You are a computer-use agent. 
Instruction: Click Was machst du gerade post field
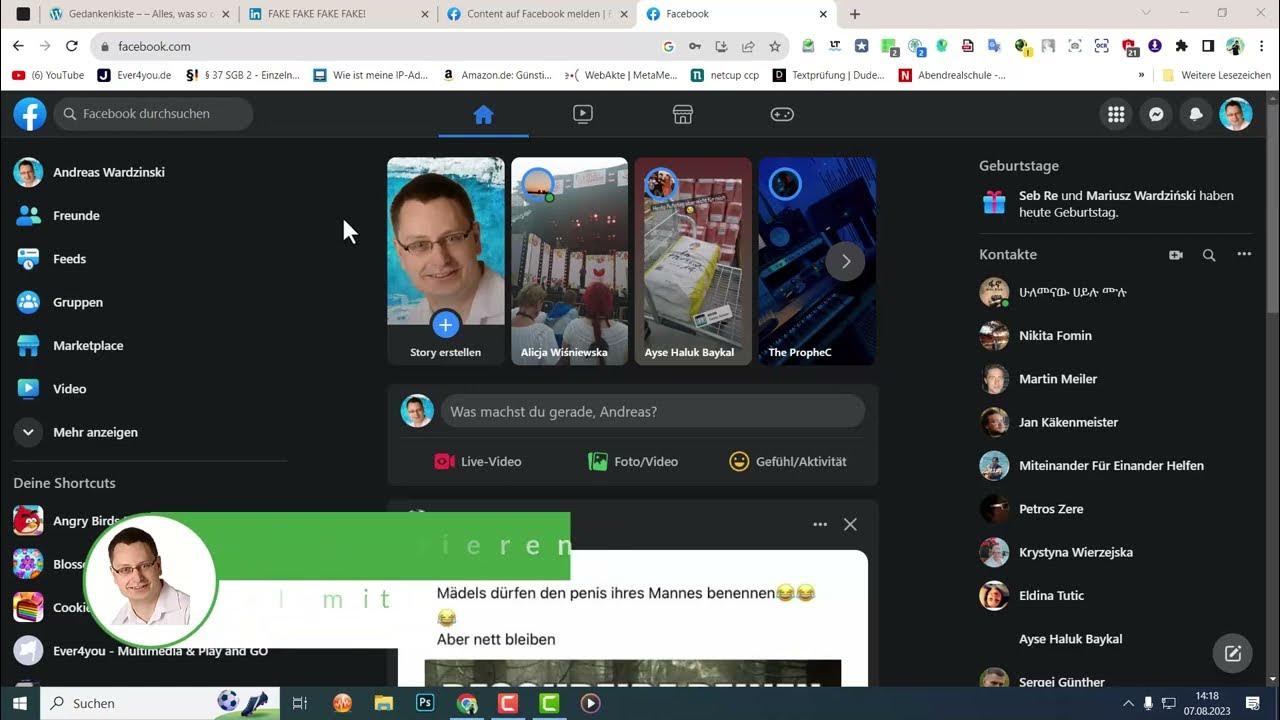tap(653, 411)
